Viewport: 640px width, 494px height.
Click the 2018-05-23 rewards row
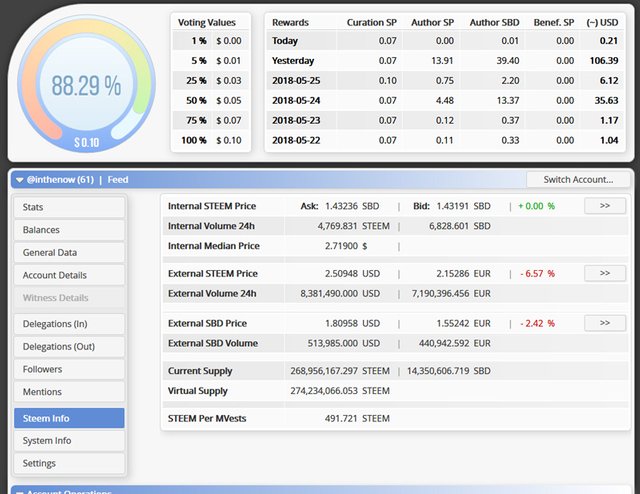pyautogui.click(x=445, y=120)
